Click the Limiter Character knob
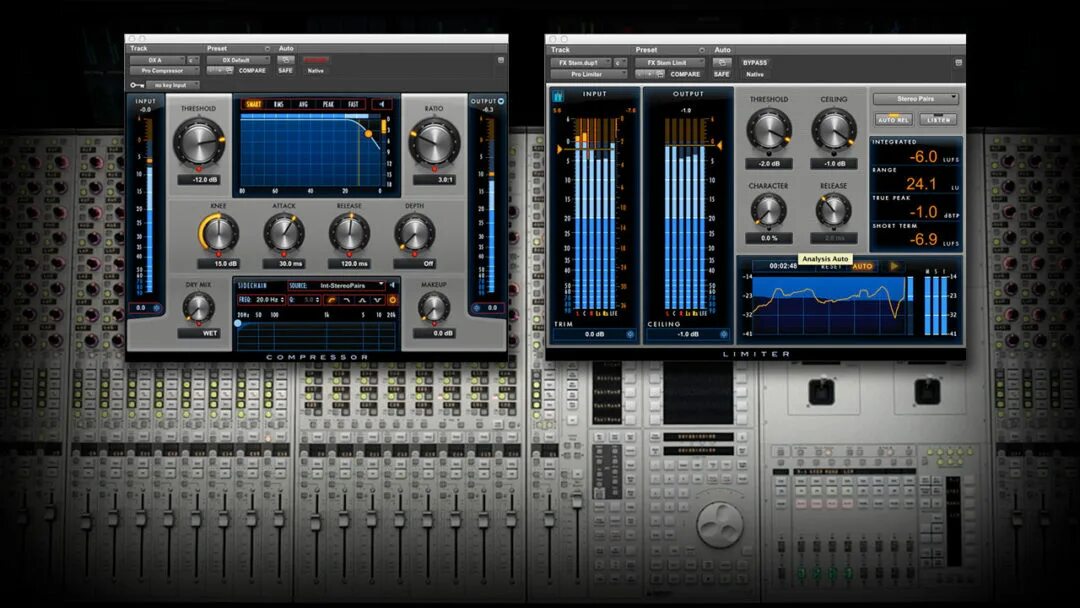Screen dimensions: 1080x608 768,211
